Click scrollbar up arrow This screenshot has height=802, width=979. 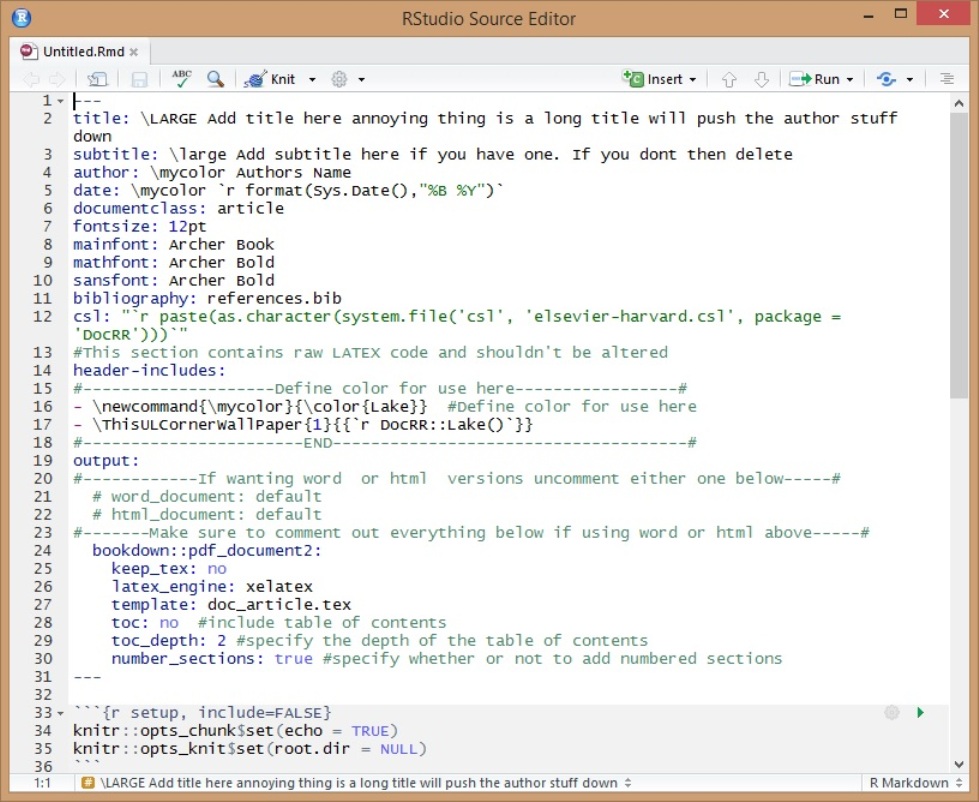(959, 104)
